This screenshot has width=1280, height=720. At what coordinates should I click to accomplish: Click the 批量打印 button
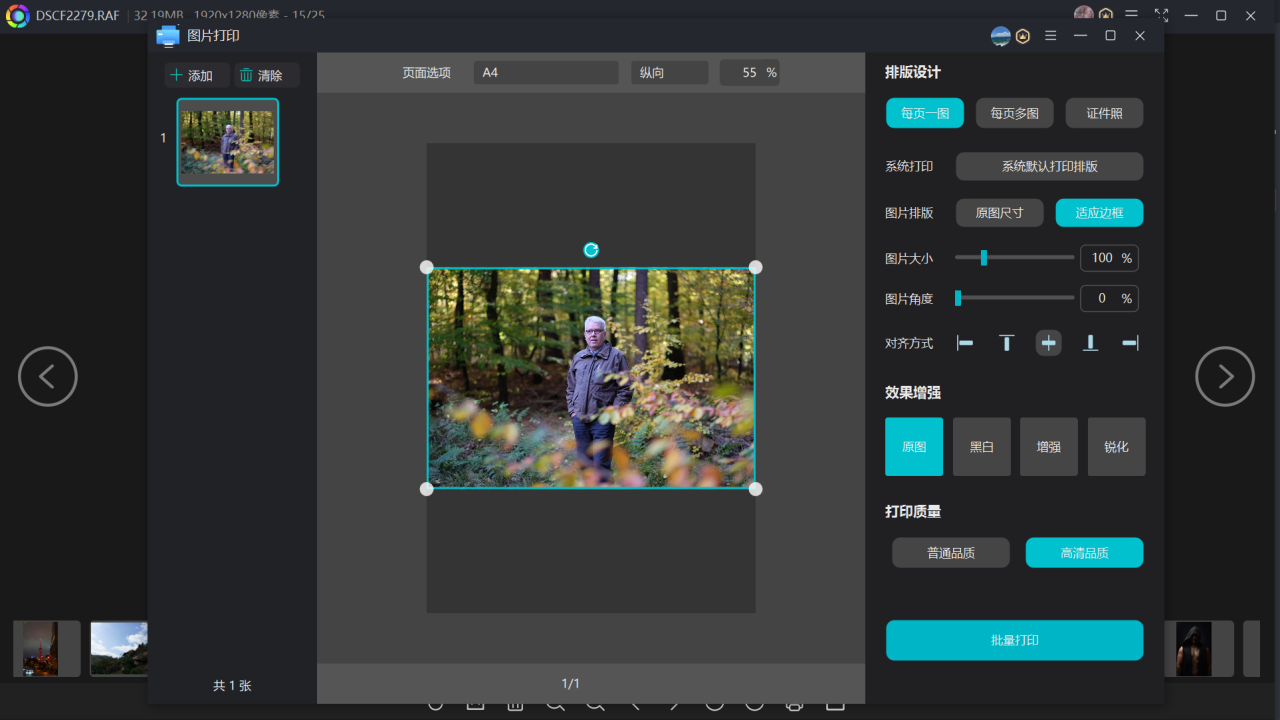[1014, 640]
